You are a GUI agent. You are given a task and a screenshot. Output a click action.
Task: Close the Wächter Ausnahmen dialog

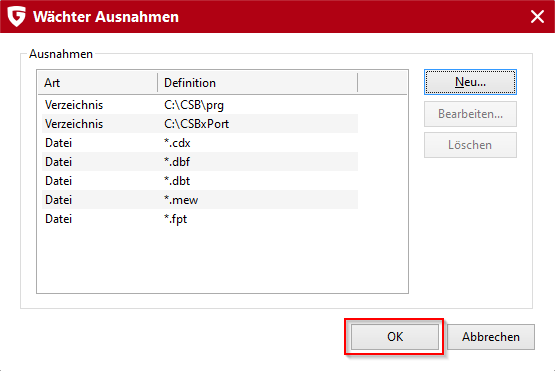[x=537, y=16]
